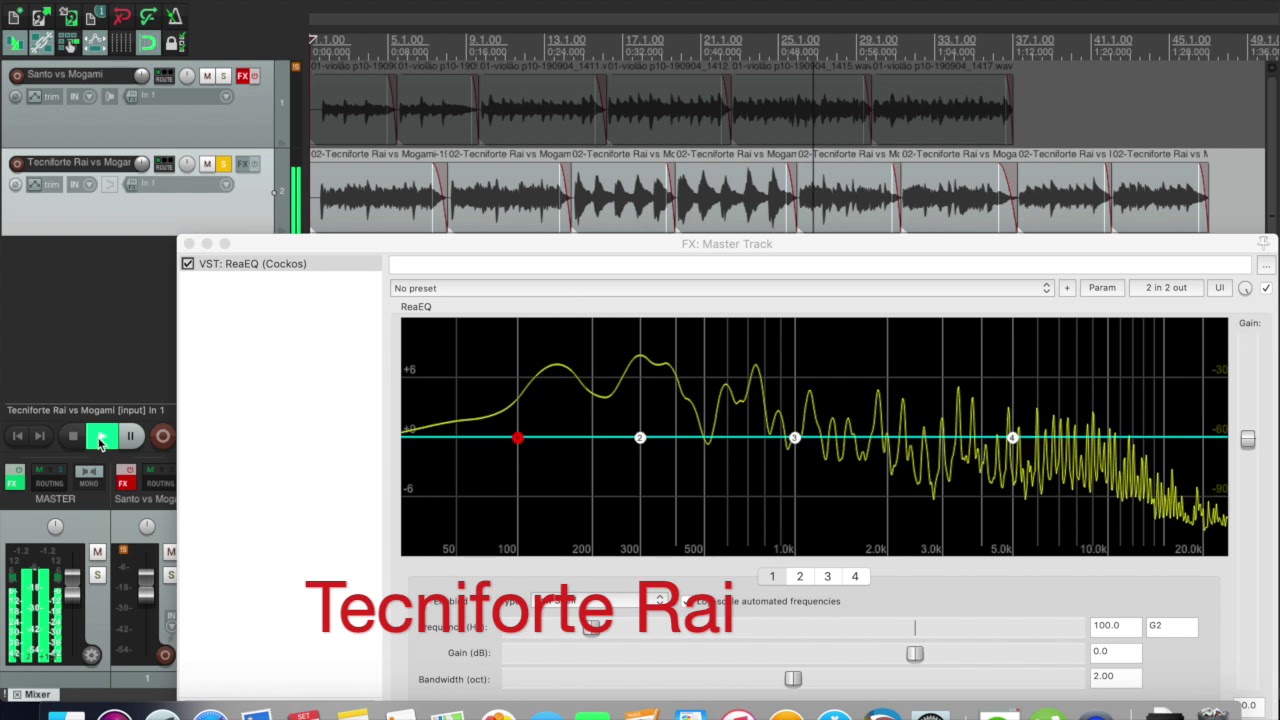Select ReaEQ band tab 4
1280x720 pixels.
tap(855, 576)
